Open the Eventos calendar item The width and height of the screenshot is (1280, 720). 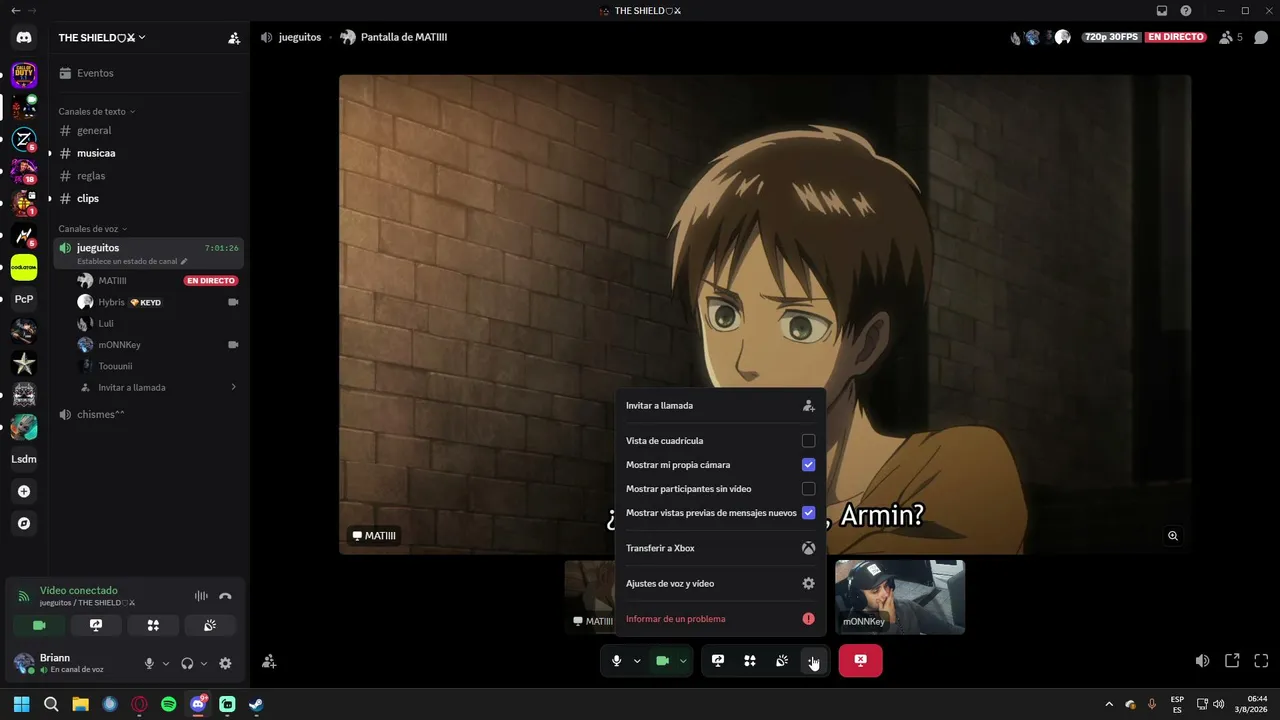pos(149,73)
